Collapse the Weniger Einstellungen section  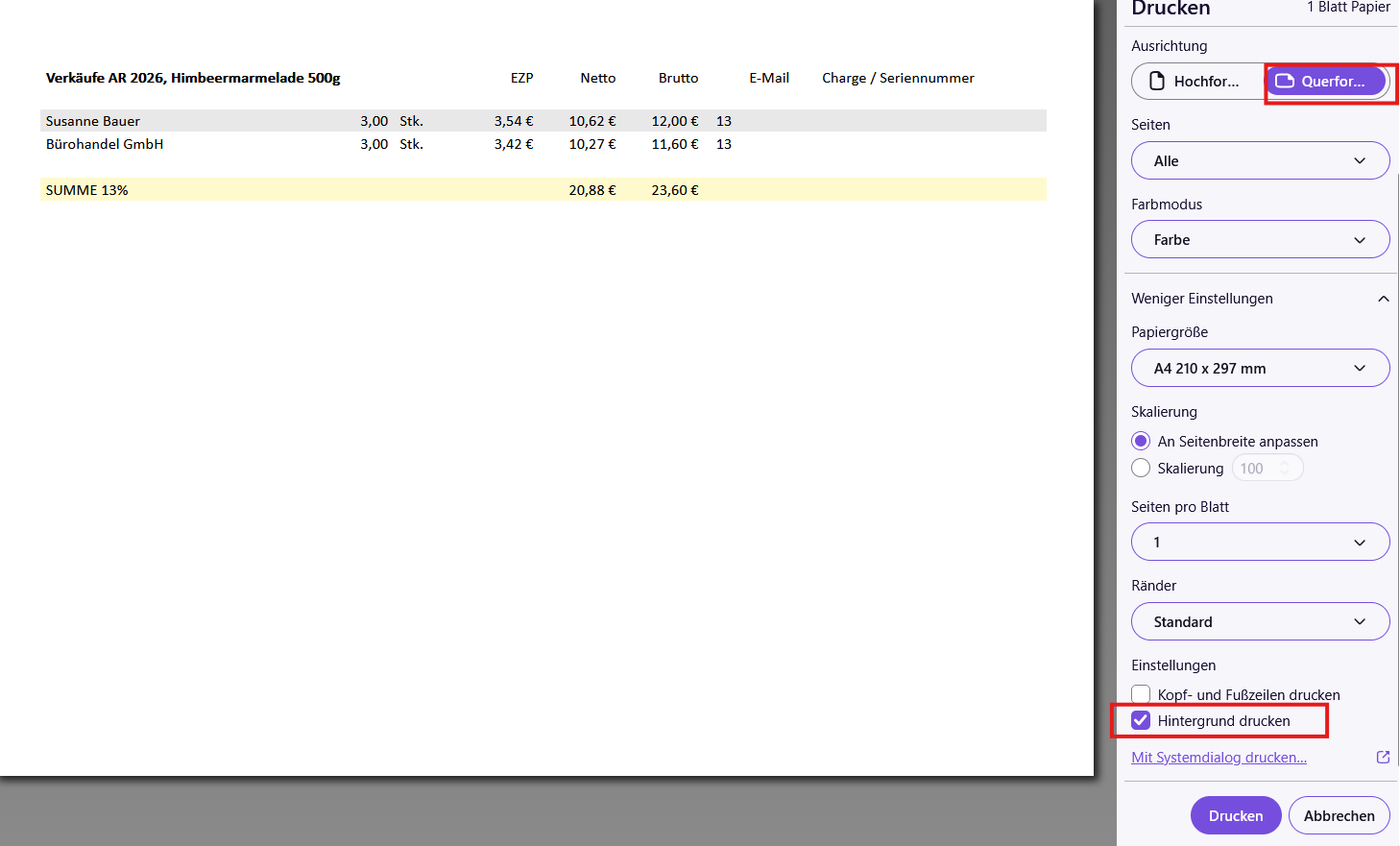point(1260,299)
